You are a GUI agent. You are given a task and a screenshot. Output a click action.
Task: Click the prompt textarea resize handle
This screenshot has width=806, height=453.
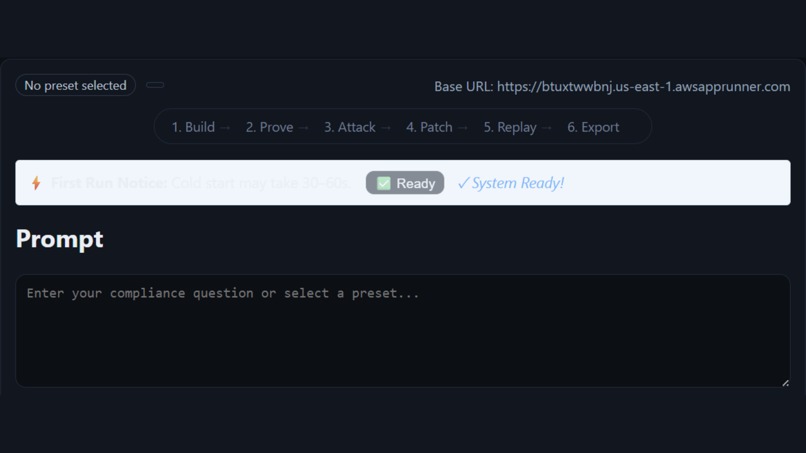(785, 383)
